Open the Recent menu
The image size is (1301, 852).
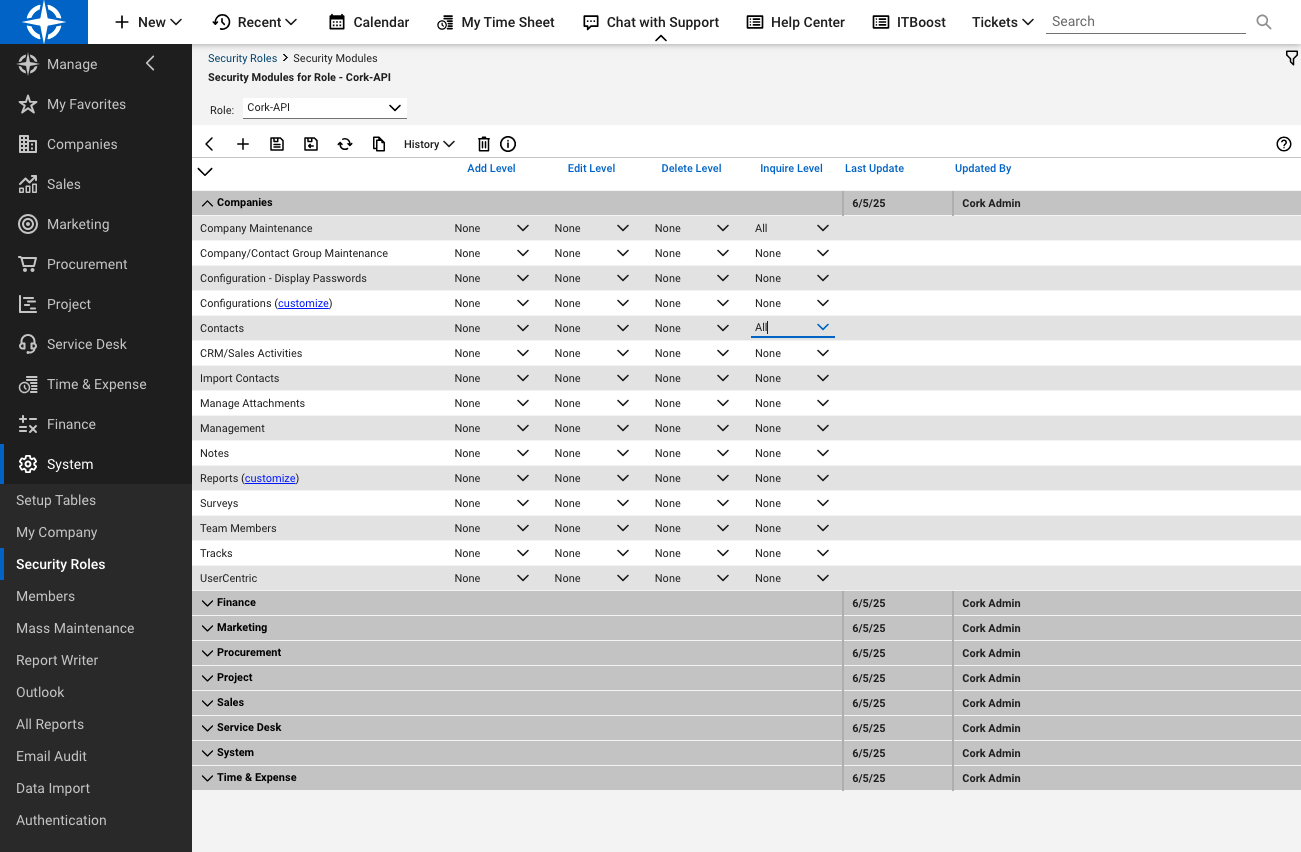[255, 22]
